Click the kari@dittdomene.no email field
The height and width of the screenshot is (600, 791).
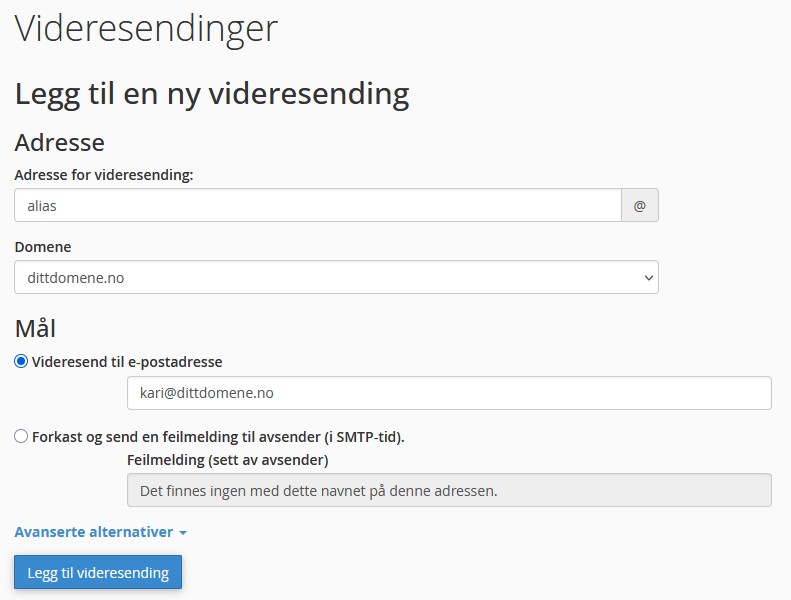pos(449,393)
